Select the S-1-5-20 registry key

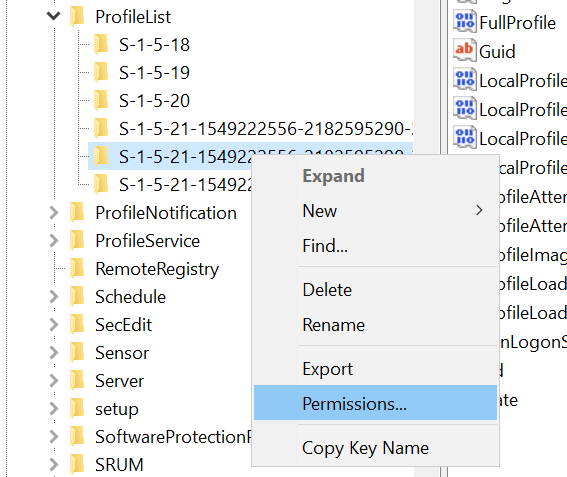[x=154, y=101]
